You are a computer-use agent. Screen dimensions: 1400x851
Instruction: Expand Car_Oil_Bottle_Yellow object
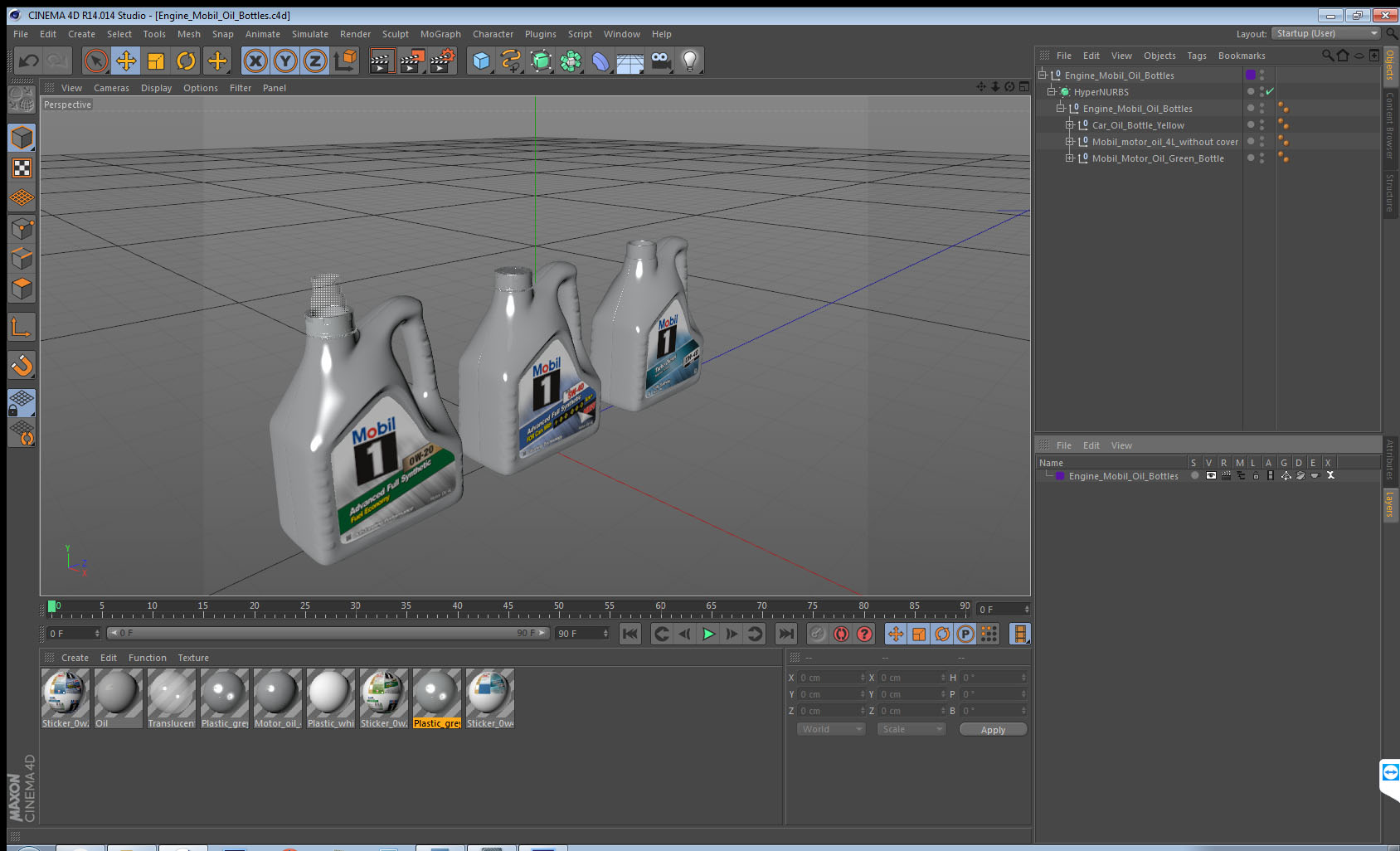pyautogui.click(x=1070, y=124)
